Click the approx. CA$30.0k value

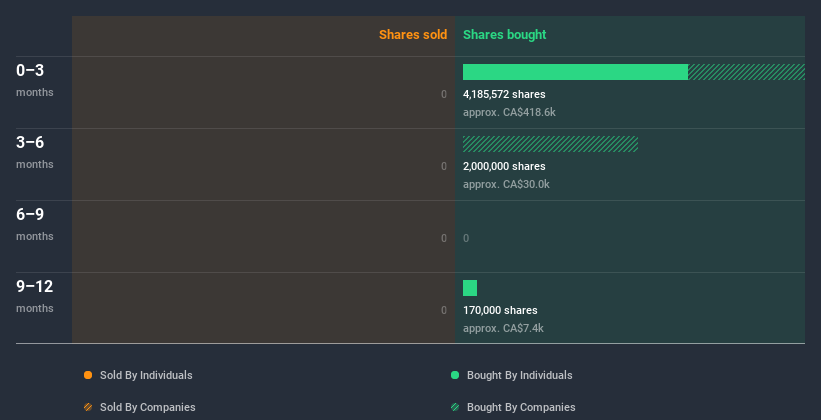(x=506, y=184)
